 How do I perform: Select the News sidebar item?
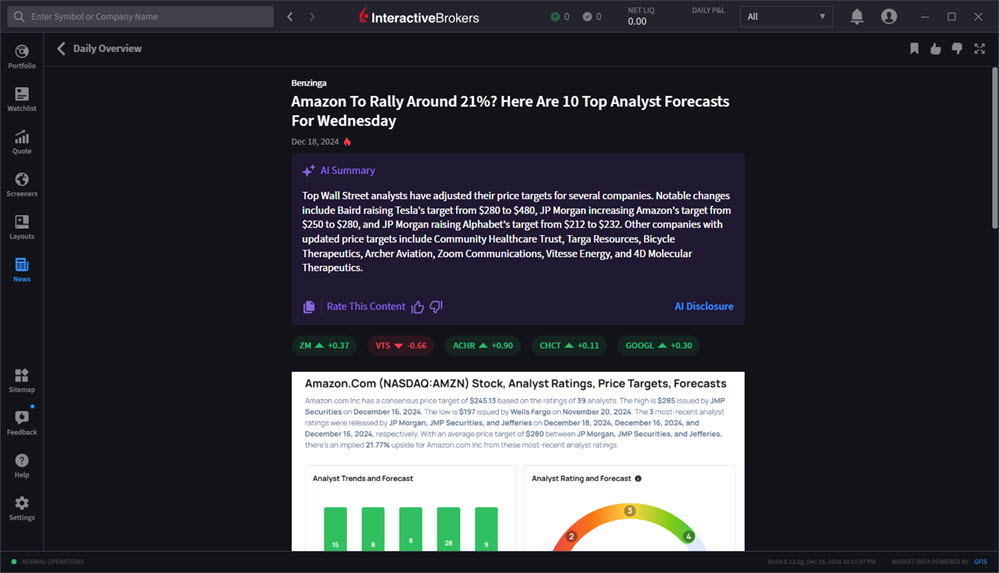(22, 270)
